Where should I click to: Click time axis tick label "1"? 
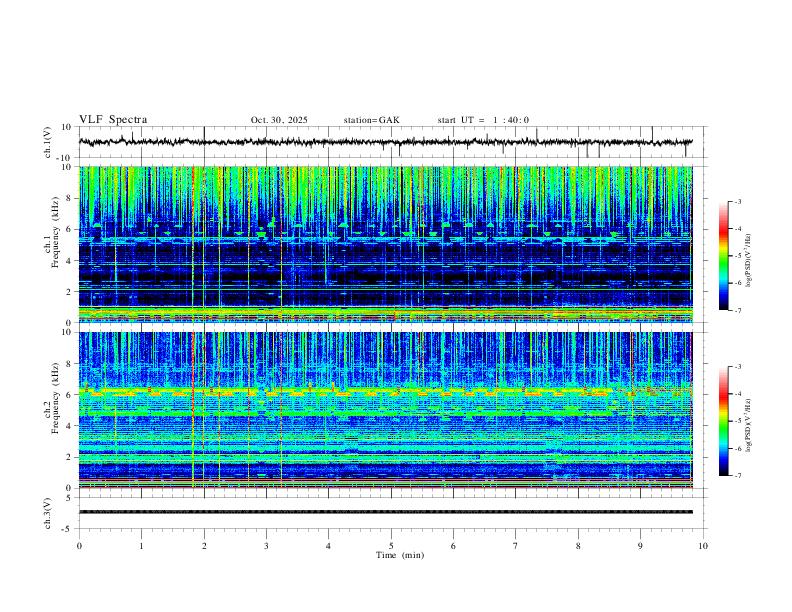[x=141, y=546]
